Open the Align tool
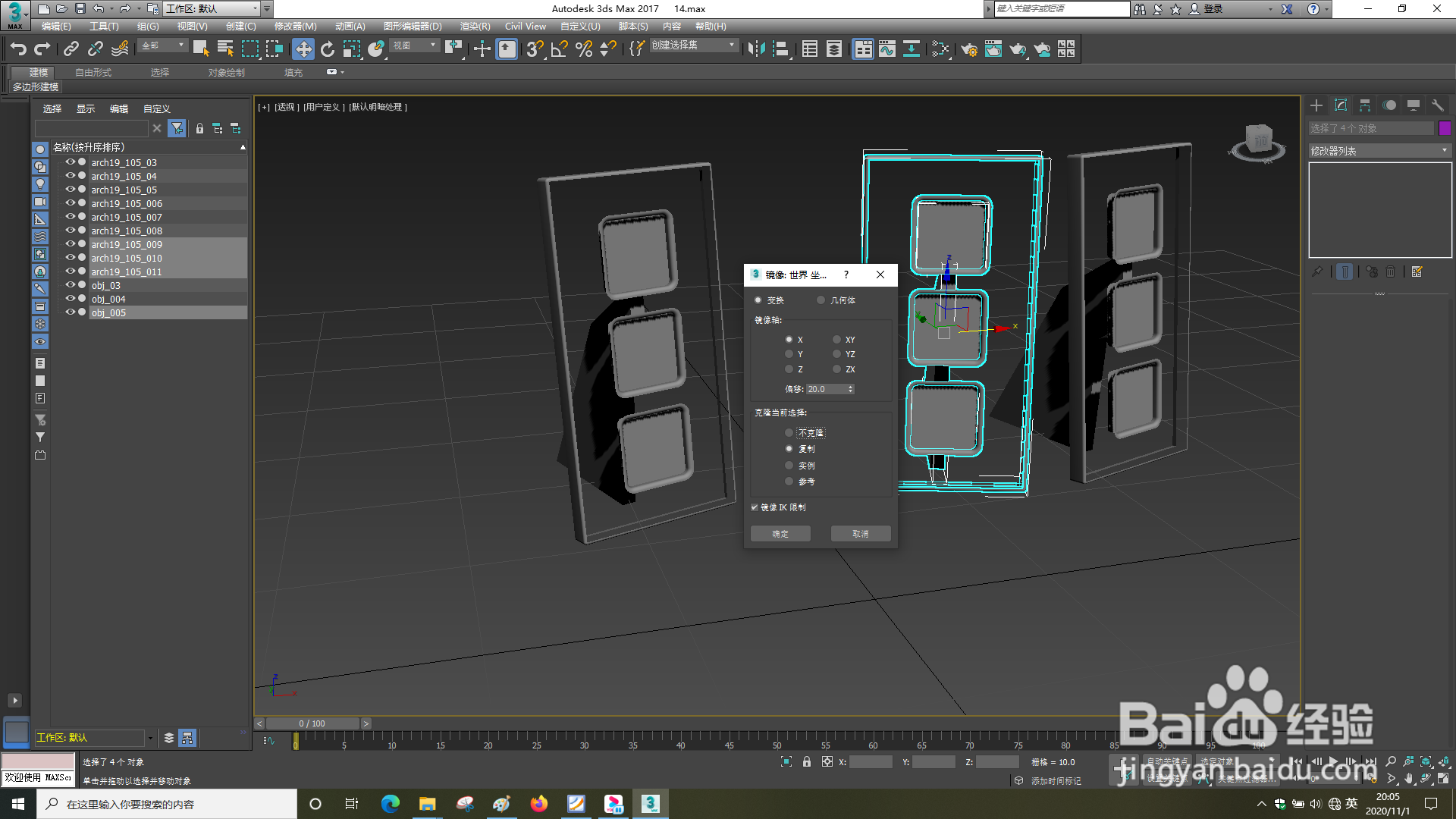1456x819 pixels. tap(780, 49)
